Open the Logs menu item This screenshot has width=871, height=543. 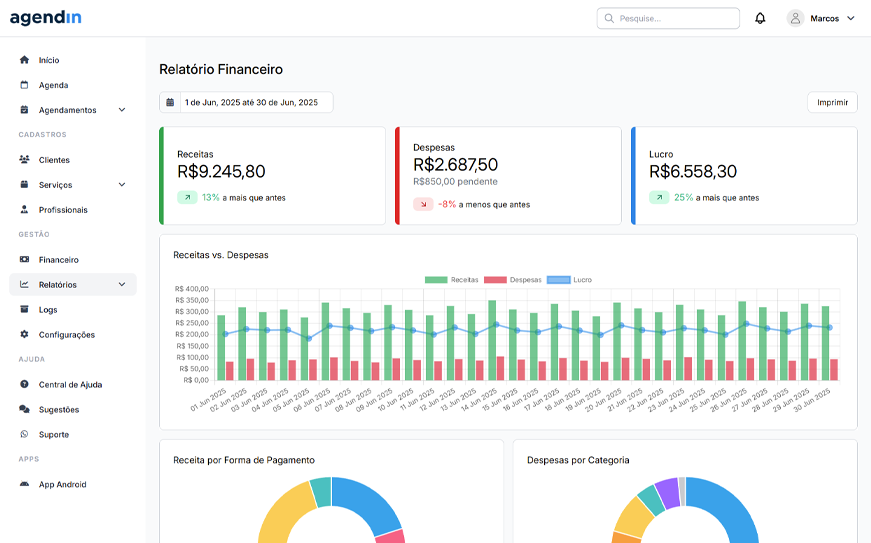click(x=48, y=310)
